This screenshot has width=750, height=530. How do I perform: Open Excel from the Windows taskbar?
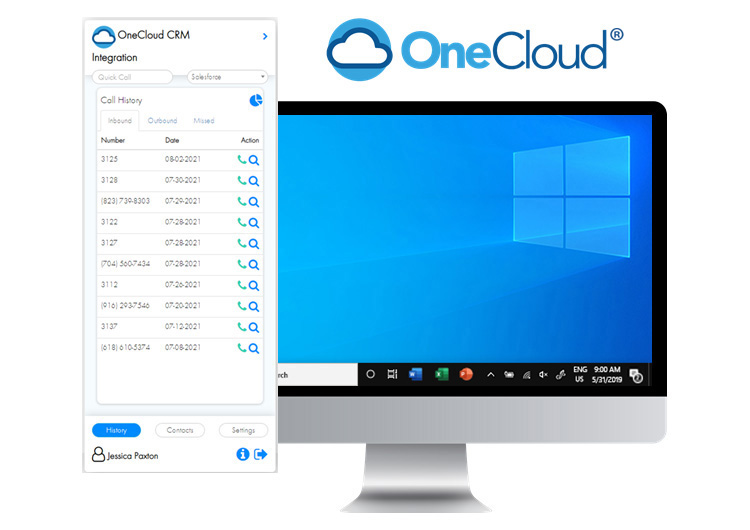(x=441, y=374)
